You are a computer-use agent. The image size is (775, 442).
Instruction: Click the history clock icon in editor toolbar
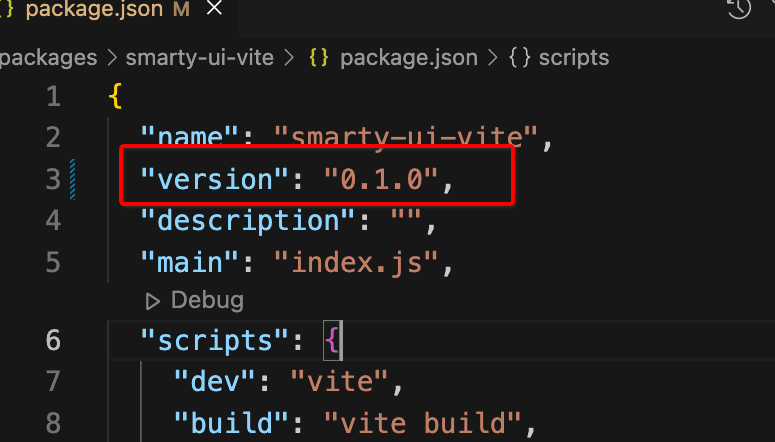point(739,9)
